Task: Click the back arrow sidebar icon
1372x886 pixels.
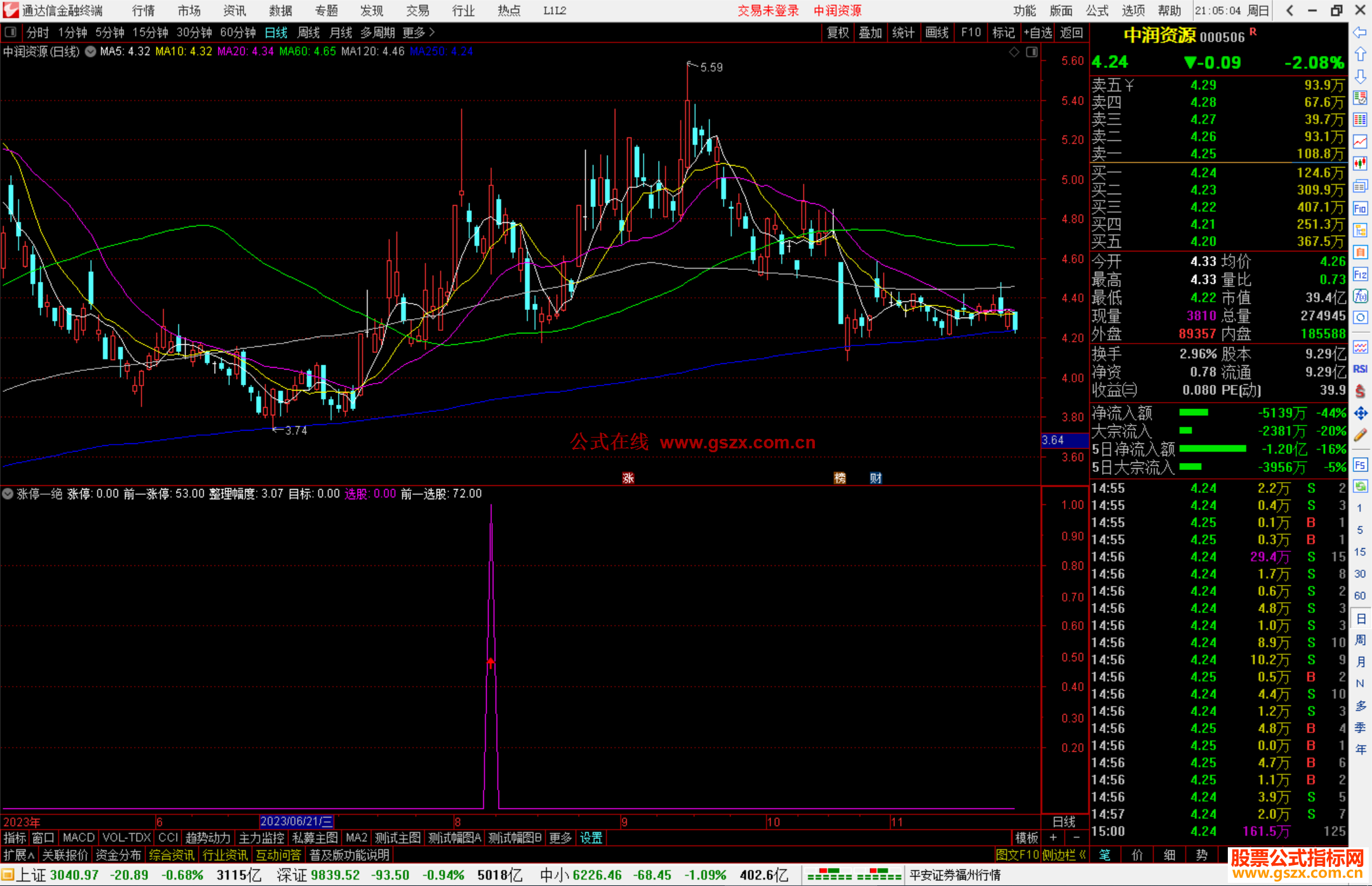Action: coord(1360,32)
